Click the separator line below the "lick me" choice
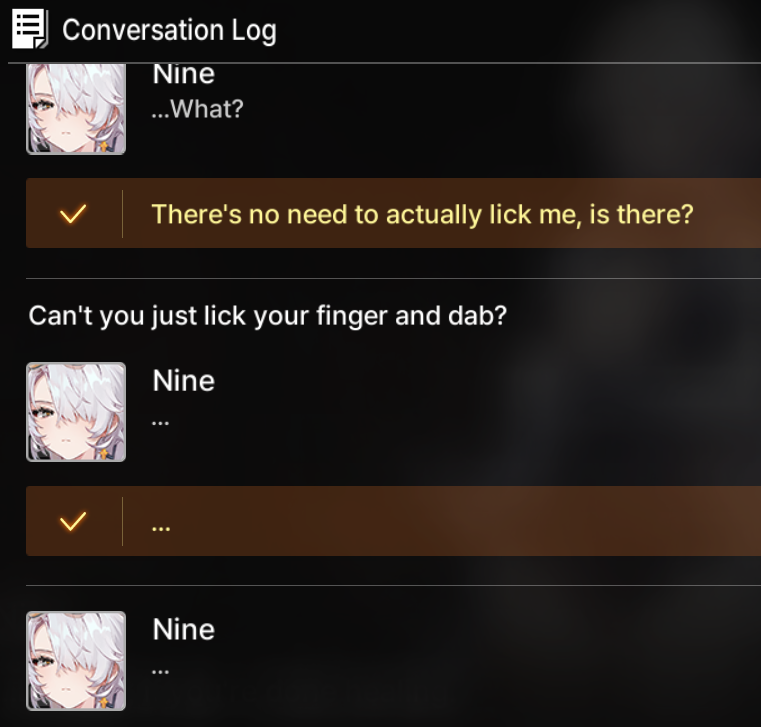Viewport: 761px width, 727px height. click(393, 279)
